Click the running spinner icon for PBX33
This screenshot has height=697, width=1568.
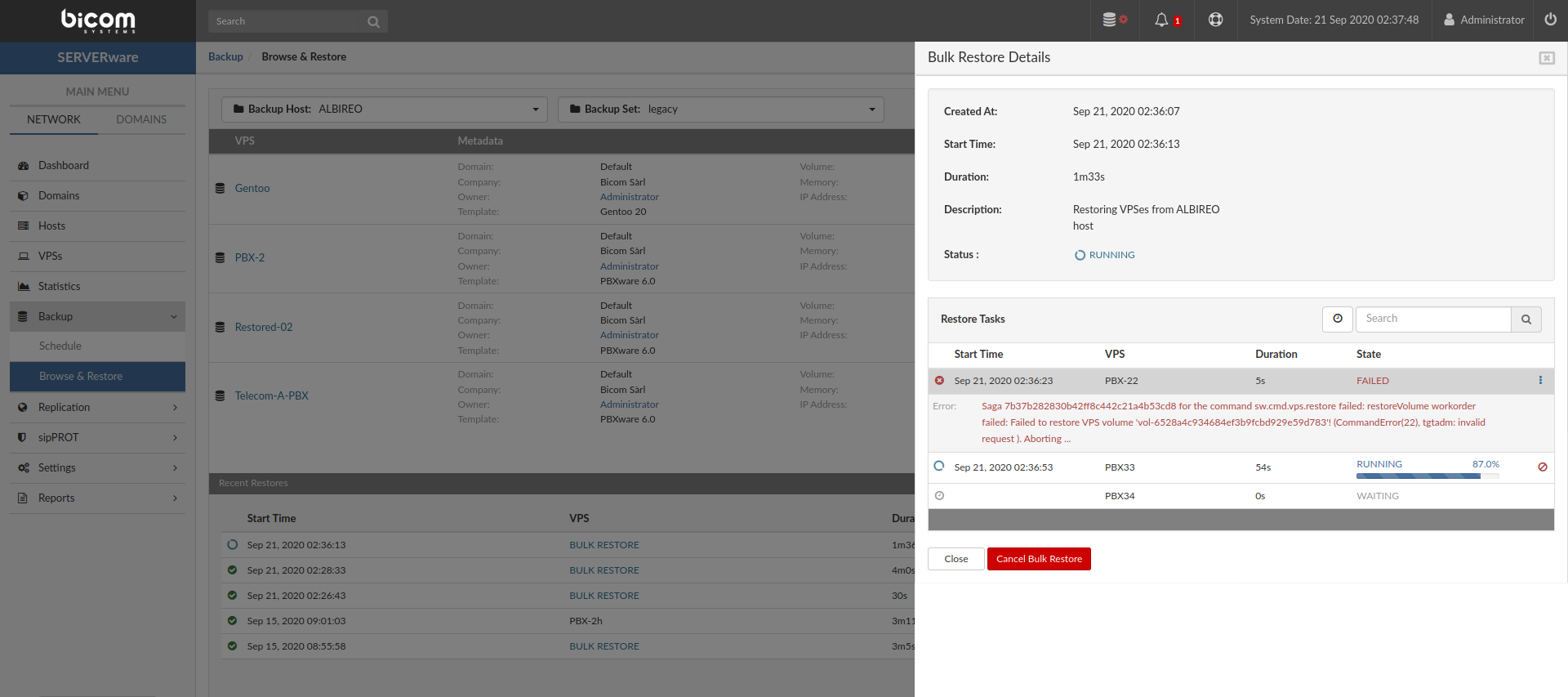pyautogui.click(x=939, y=466)
